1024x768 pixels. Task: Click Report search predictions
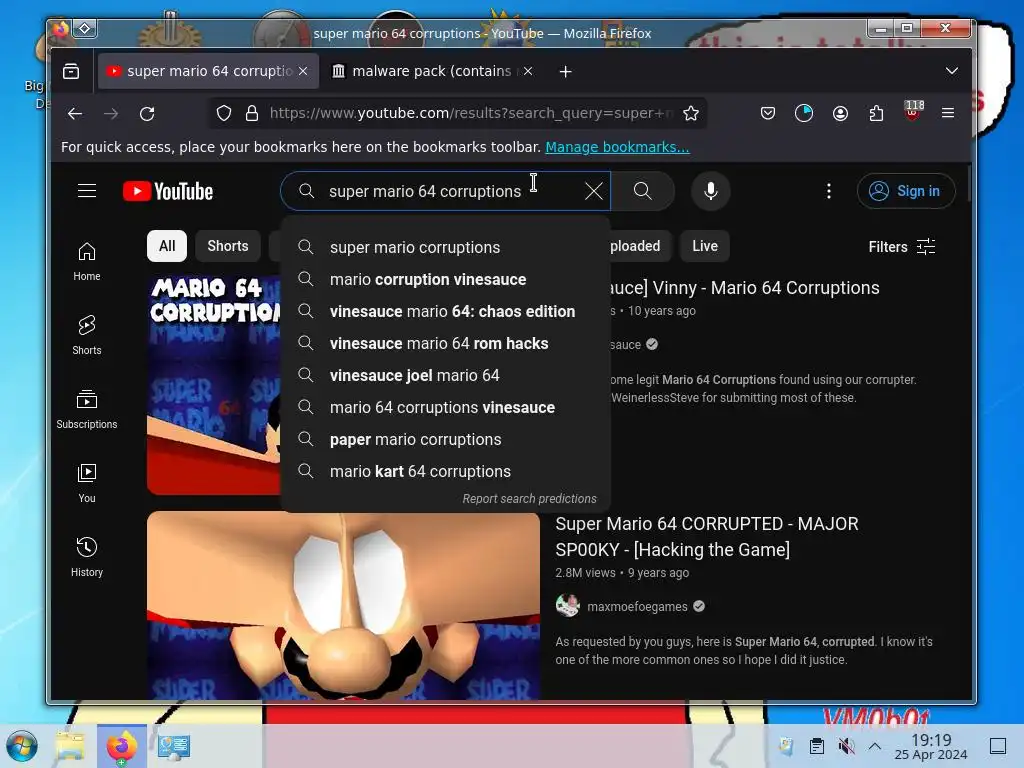(x=530, y=499)
